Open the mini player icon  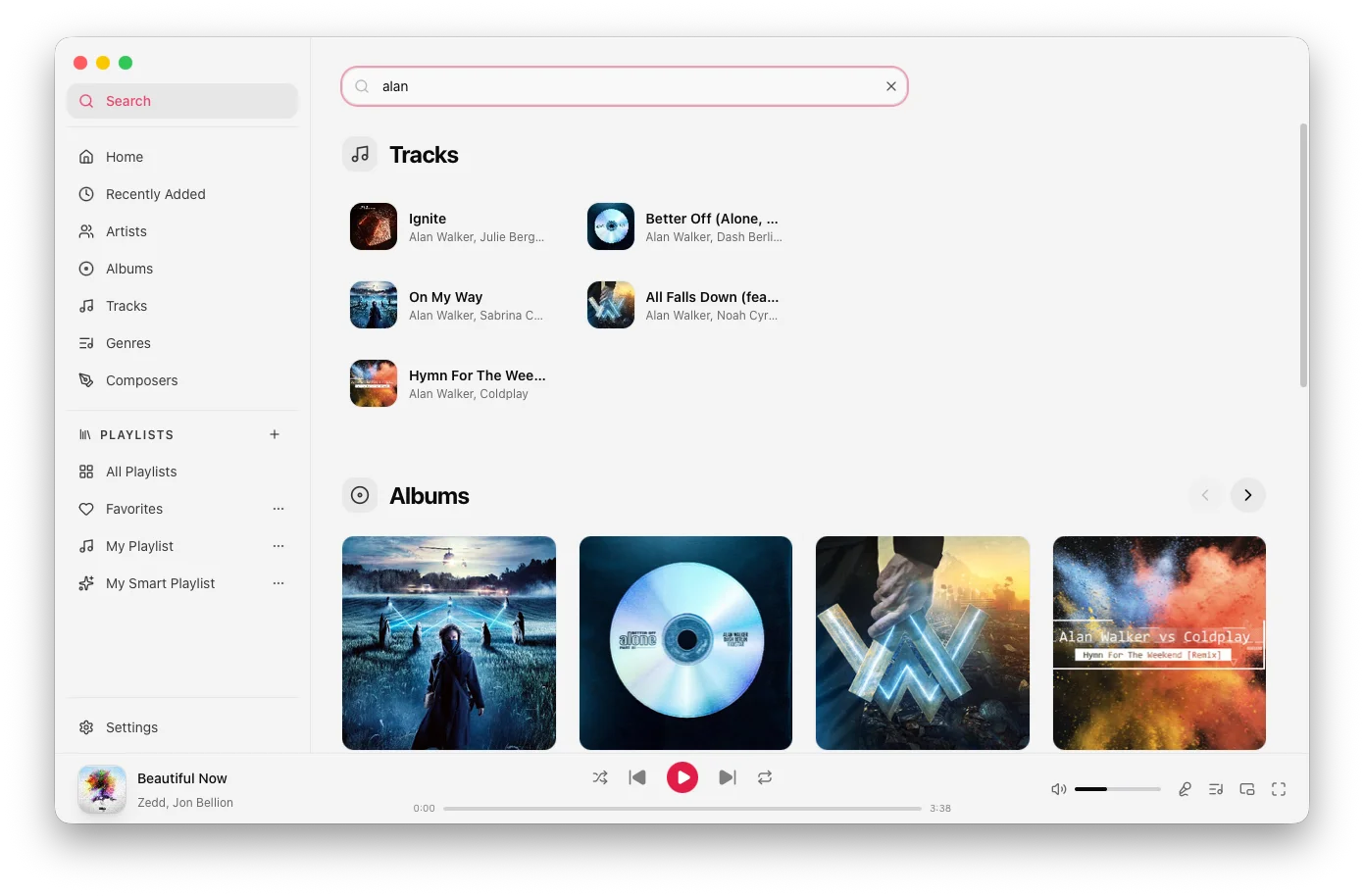point(1247,789)
